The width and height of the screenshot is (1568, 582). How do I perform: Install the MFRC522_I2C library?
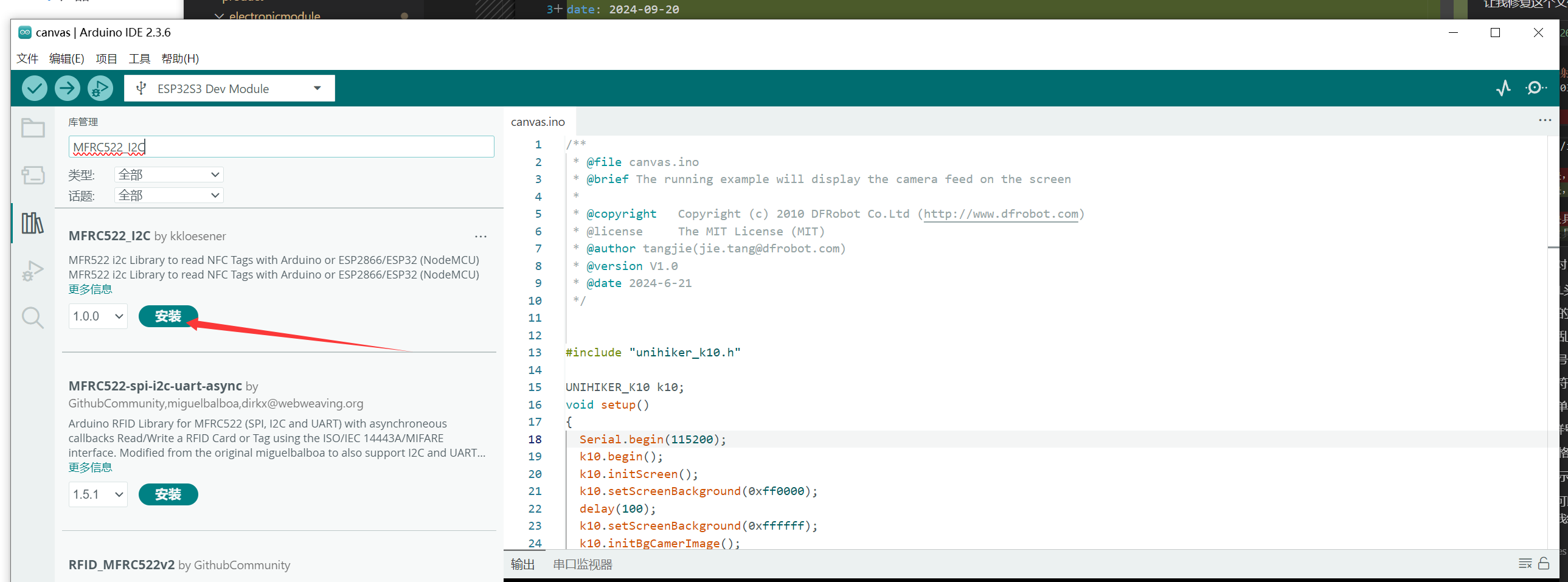[x=168, y=317]
